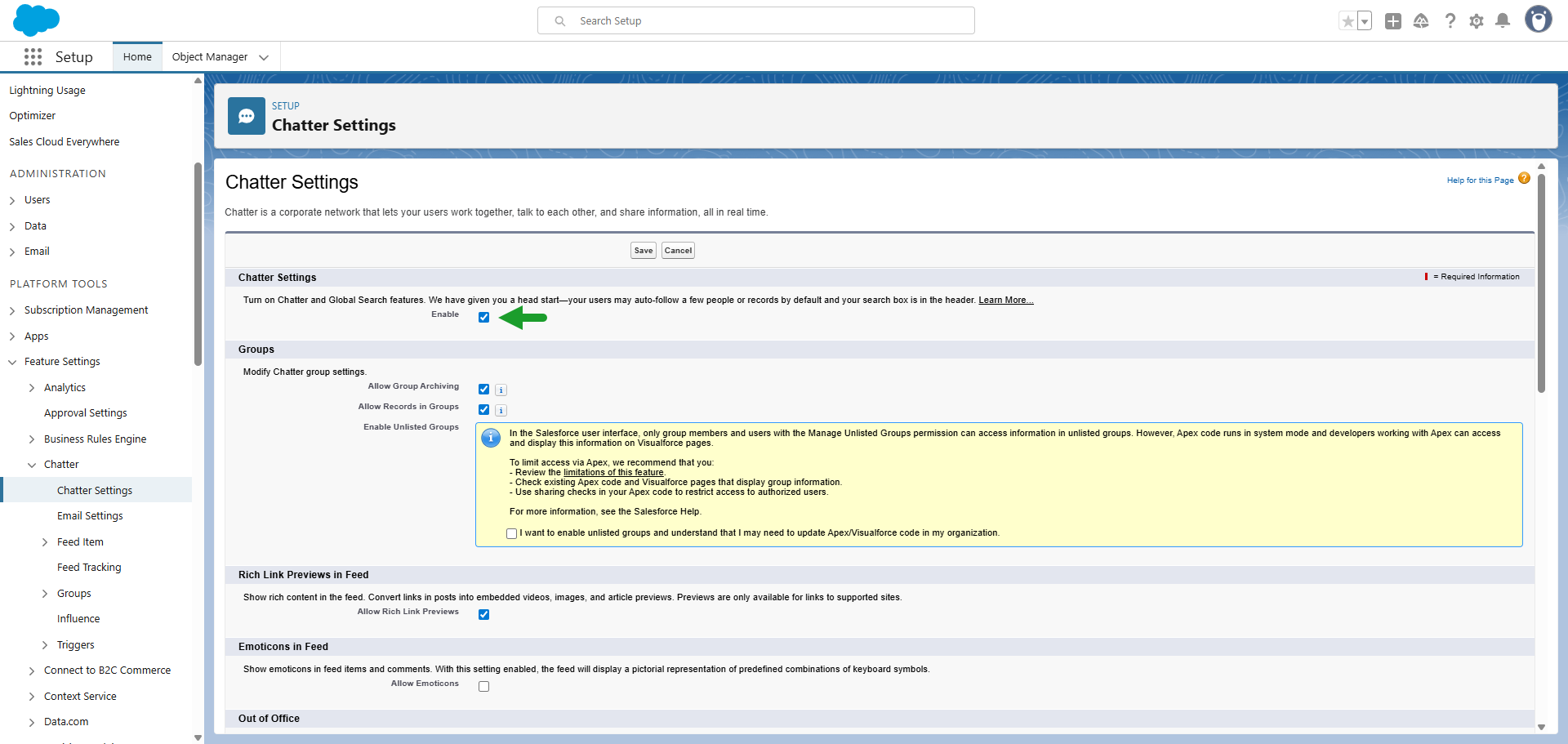Open the favorites list dropdown arrow

click(x=1365, y=21)
